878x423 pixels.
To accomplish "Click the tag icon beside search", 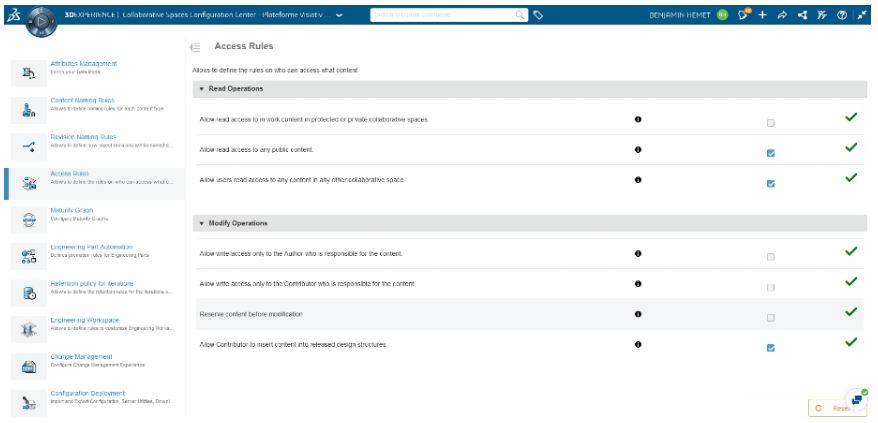I will pyautogui.click(x=538, y=15).
